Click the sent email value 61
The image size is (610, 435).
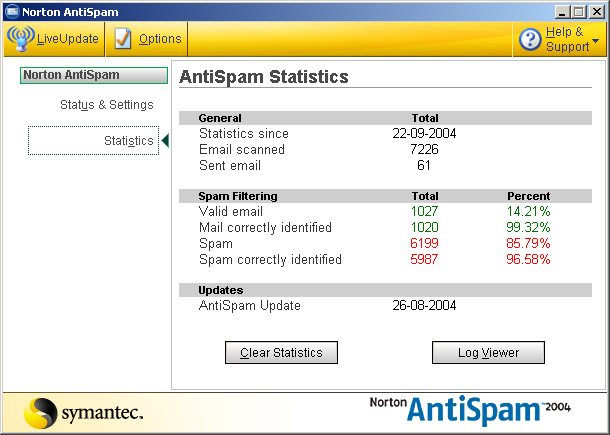pos(424,165)
